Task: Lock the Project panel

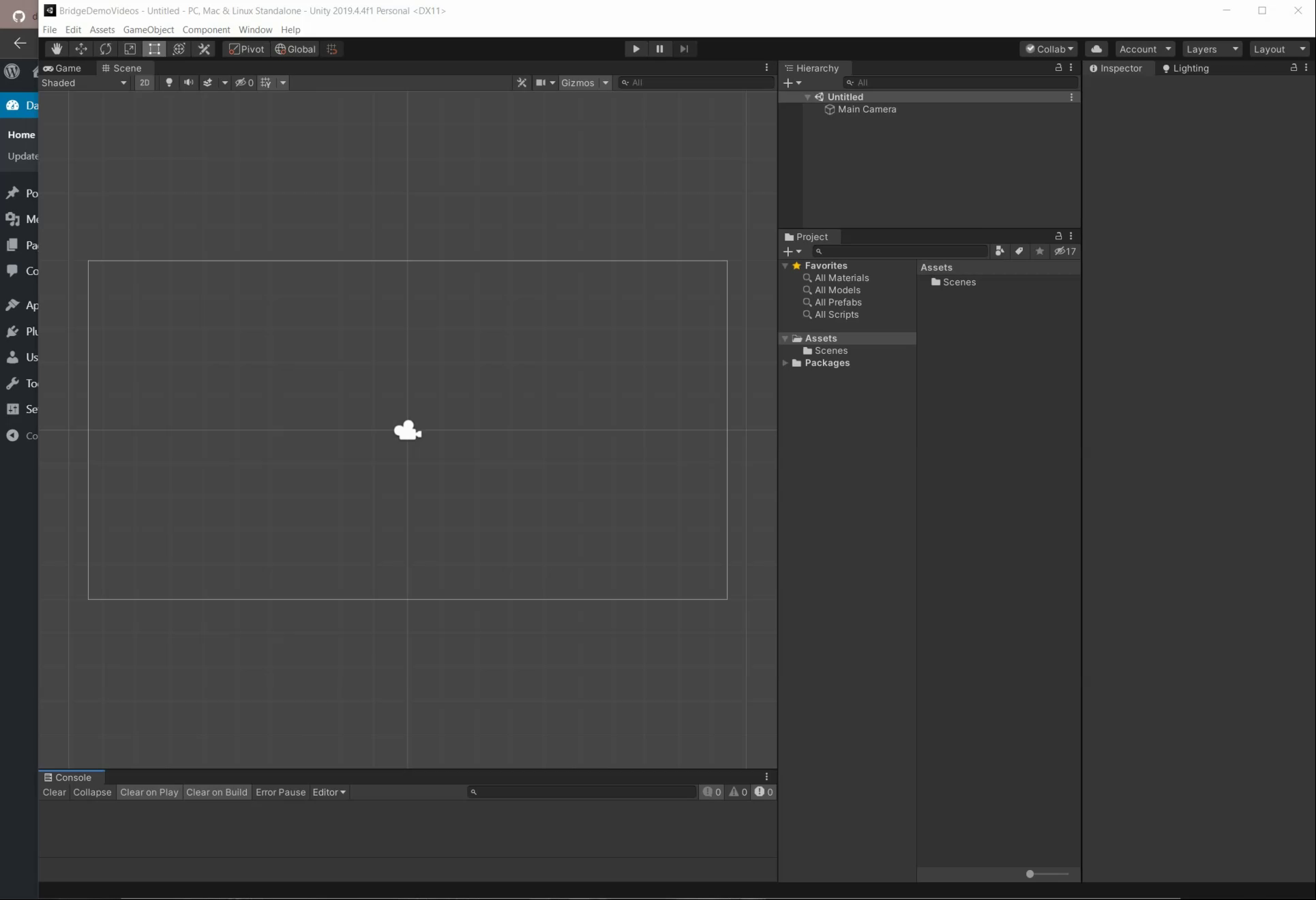Action: [x=1058, y=236]
